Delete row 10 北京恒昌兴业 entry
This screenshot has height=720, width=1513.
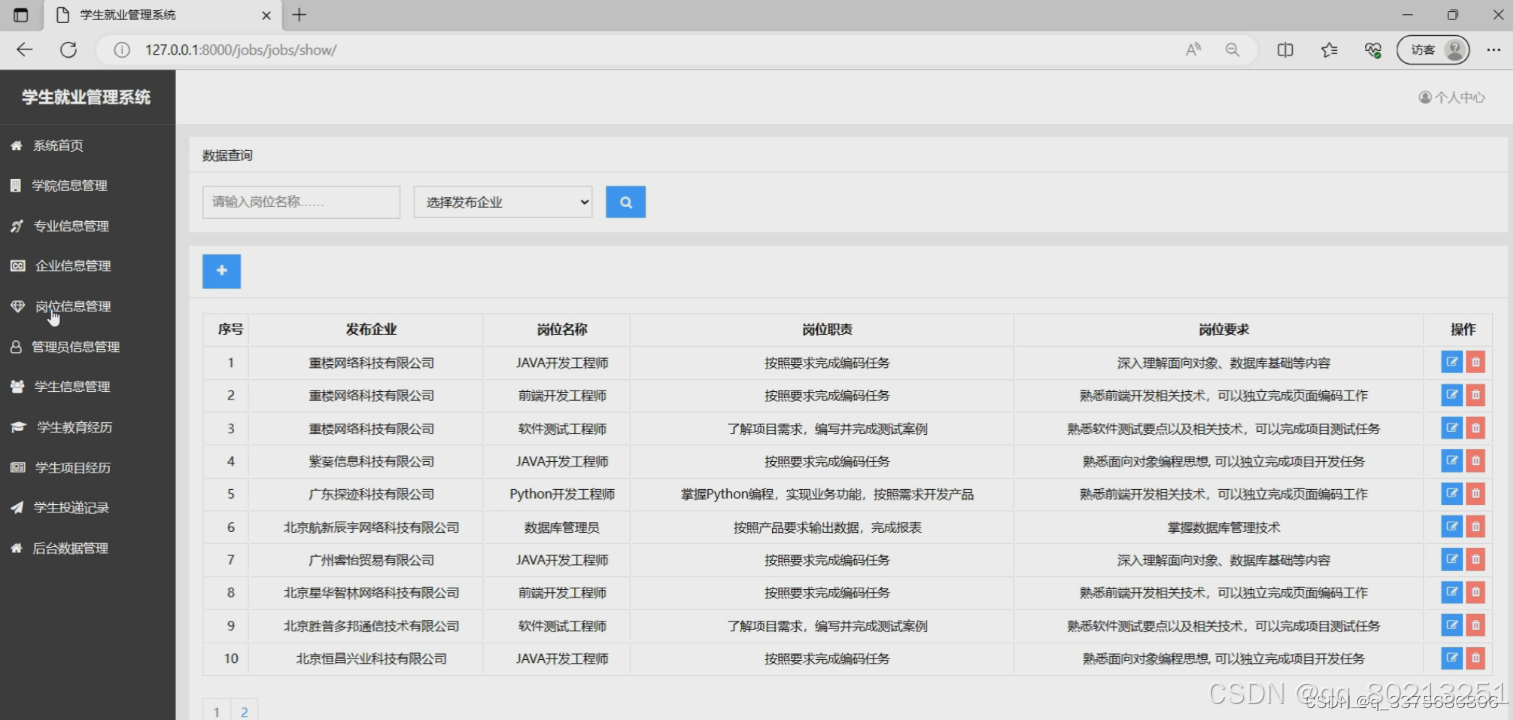click(1475, 658)
